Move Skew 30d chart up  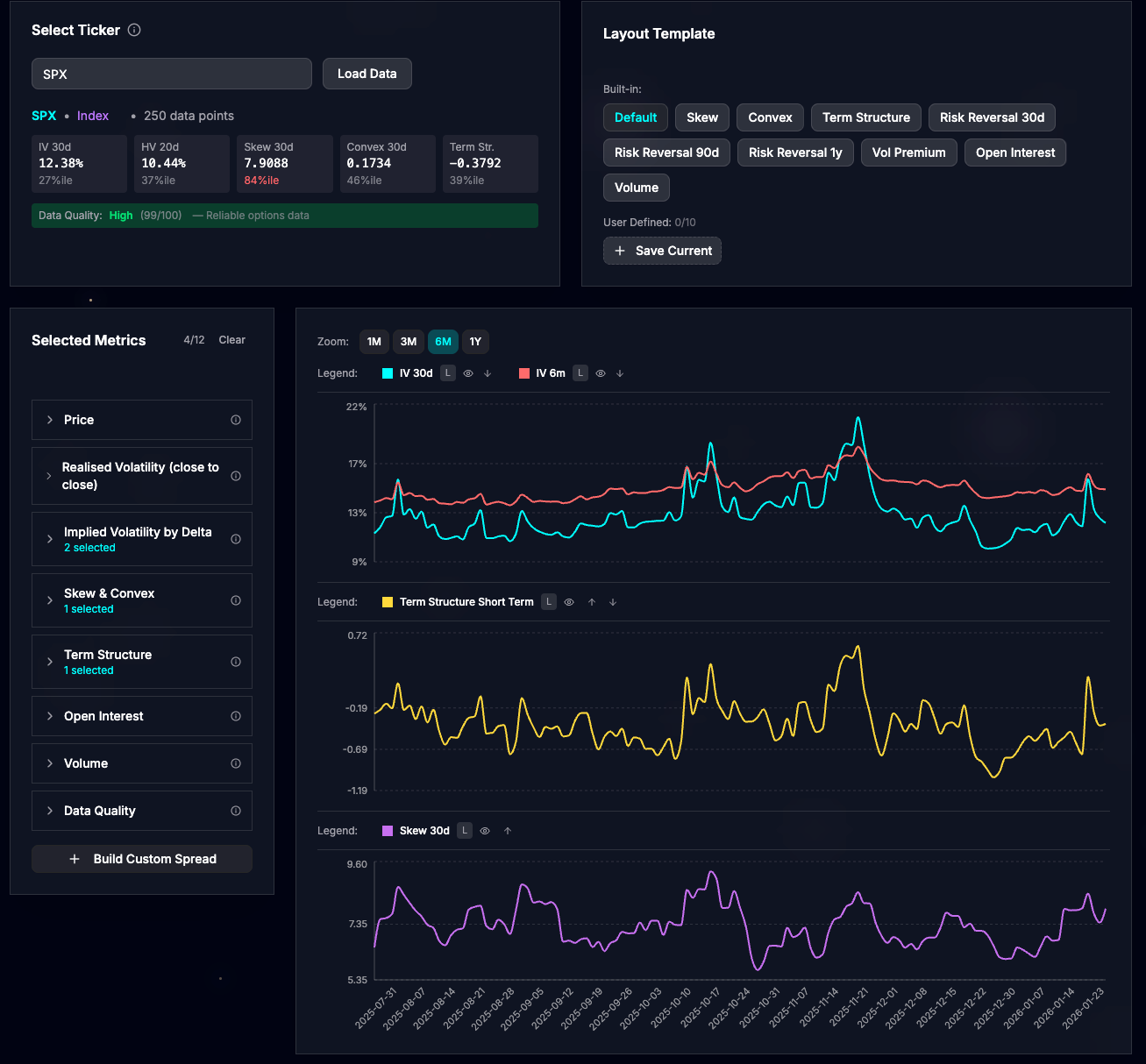click(508, 831)
